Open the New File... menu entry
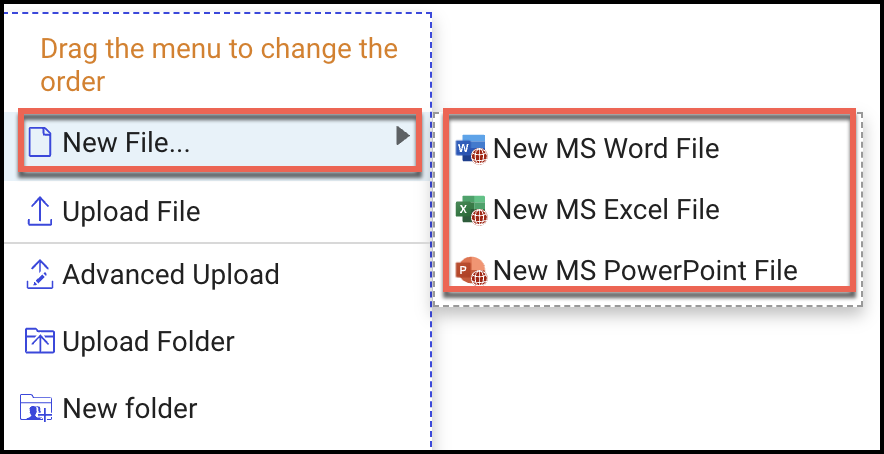 (x=127, y=143)
